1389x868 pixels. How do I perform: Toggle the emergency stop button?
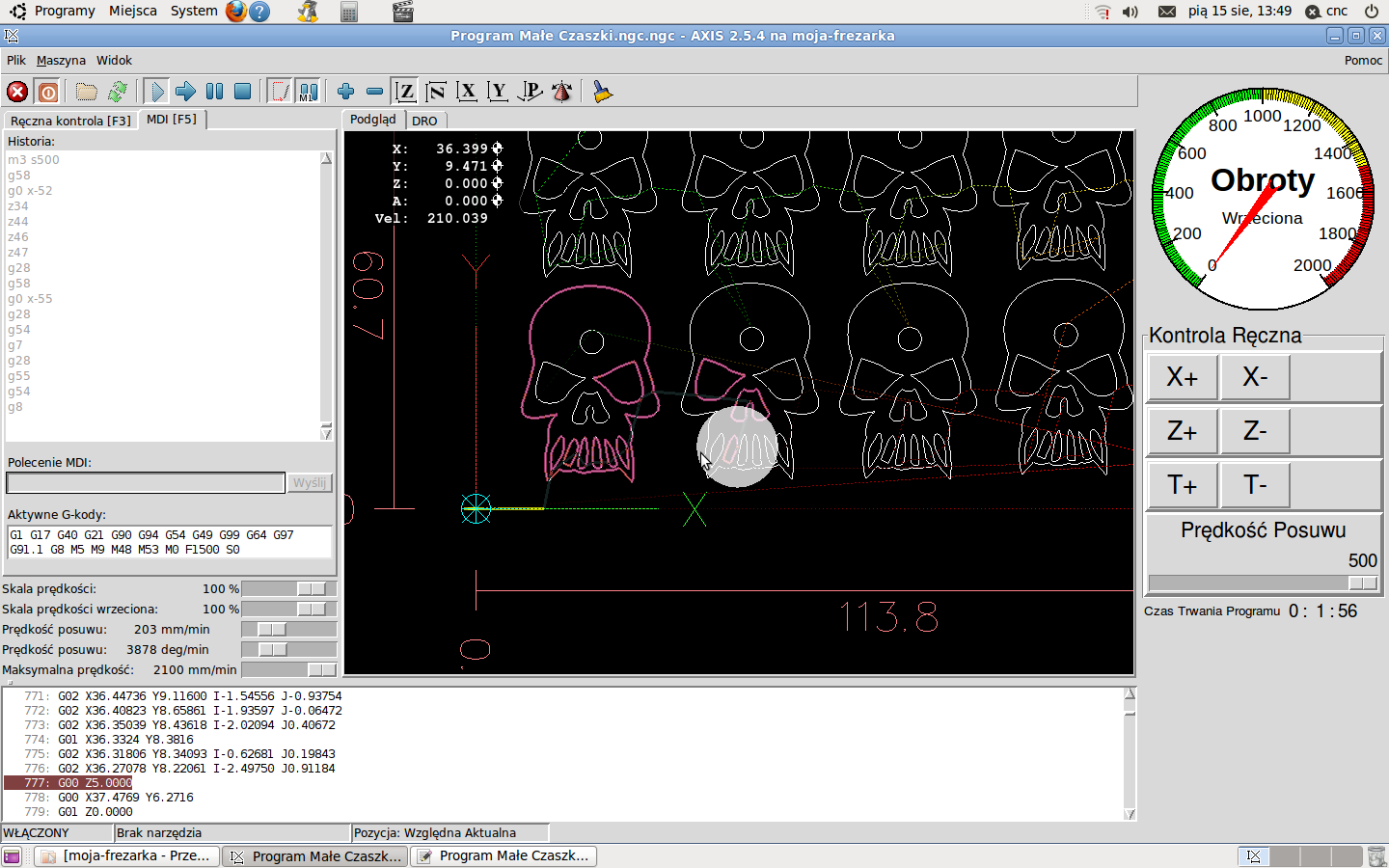coord(17,92)
